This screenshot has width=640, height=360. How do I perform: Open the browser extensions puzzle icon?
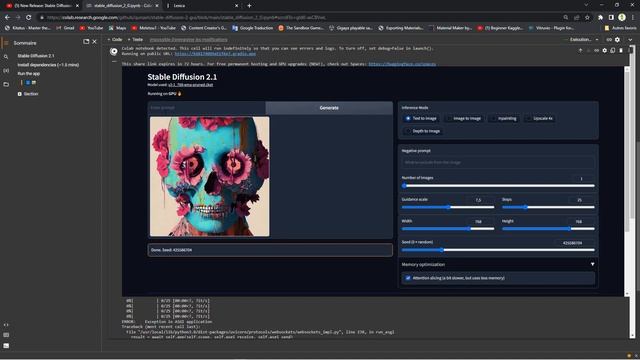(600, 18)
